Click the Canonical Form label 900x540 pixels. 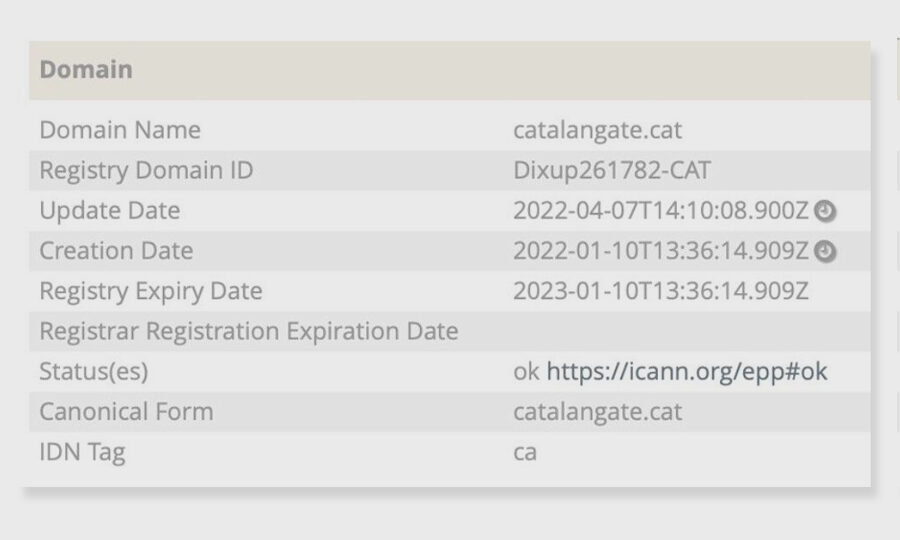(x=126, y=412)
